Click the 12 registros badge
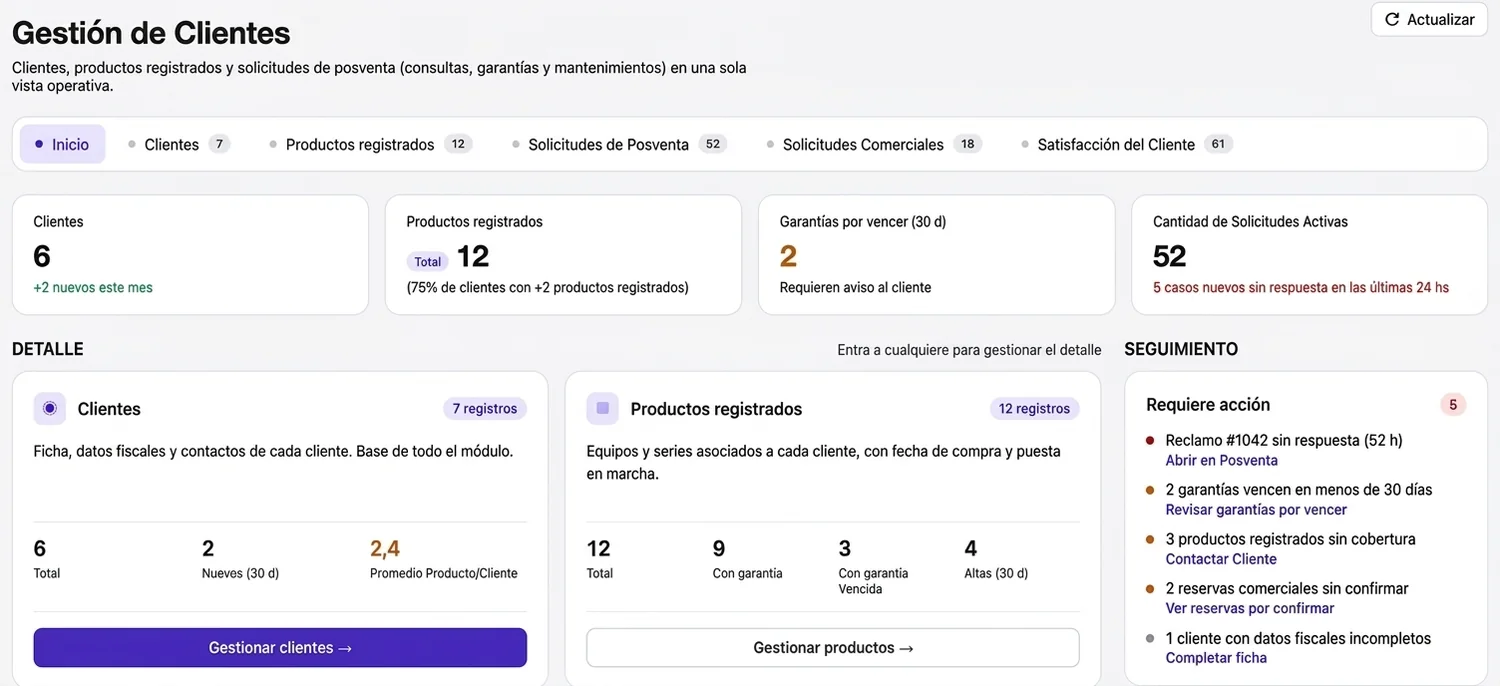 [1034, 408]
